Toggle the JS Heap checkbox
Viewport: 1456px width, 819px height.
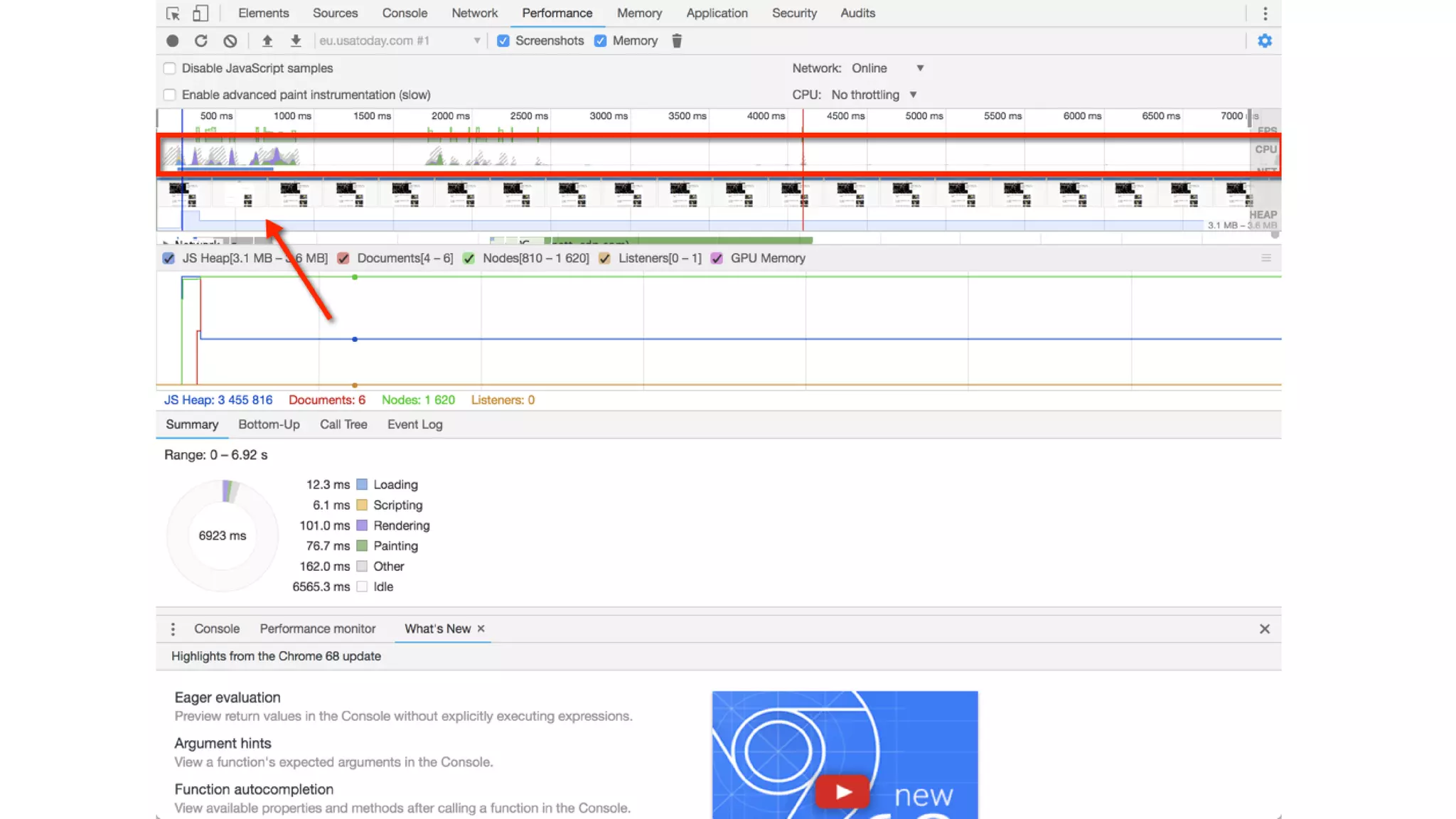click(x=168, y=259)
